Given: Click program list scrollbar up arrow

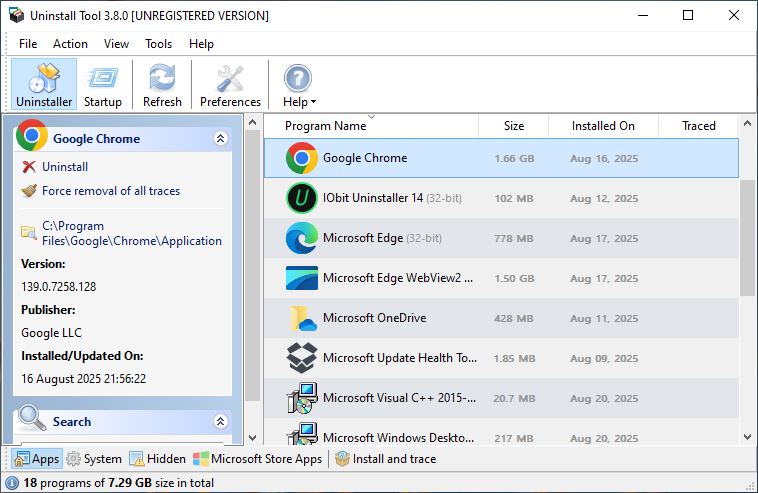Looking at the screenshot, I should point(747,123).
